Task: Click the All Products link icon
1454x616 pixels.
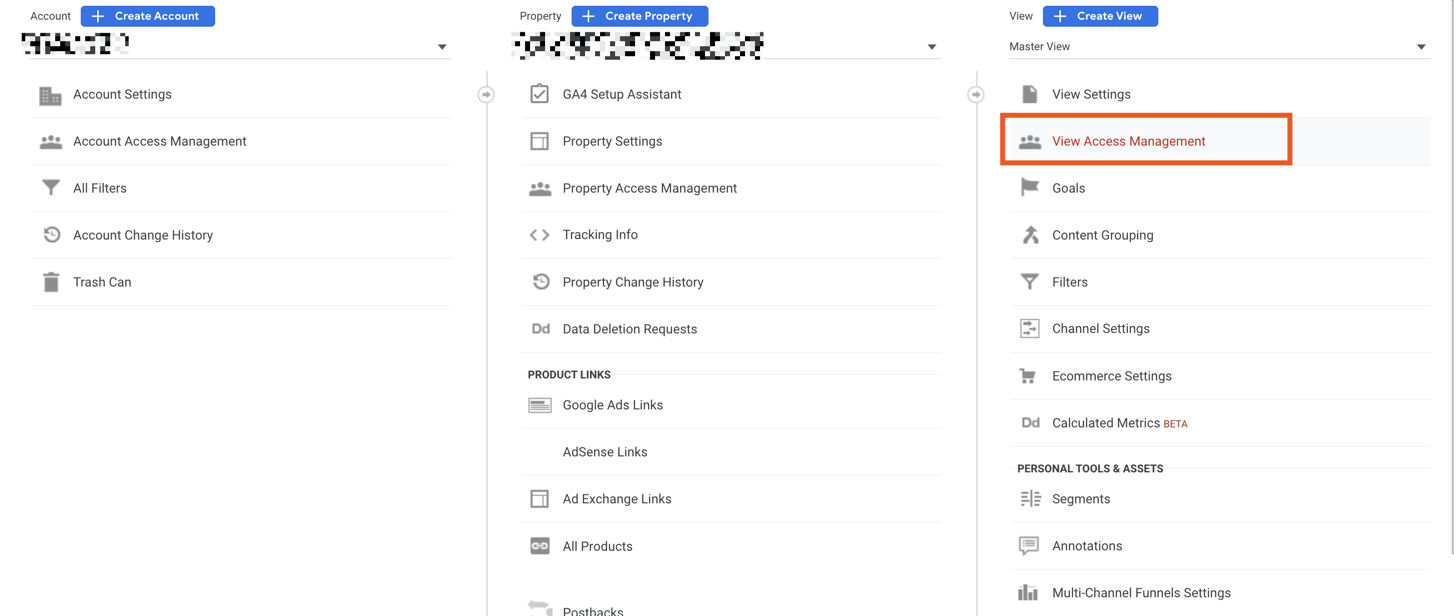Action: (x=540, y=546)
